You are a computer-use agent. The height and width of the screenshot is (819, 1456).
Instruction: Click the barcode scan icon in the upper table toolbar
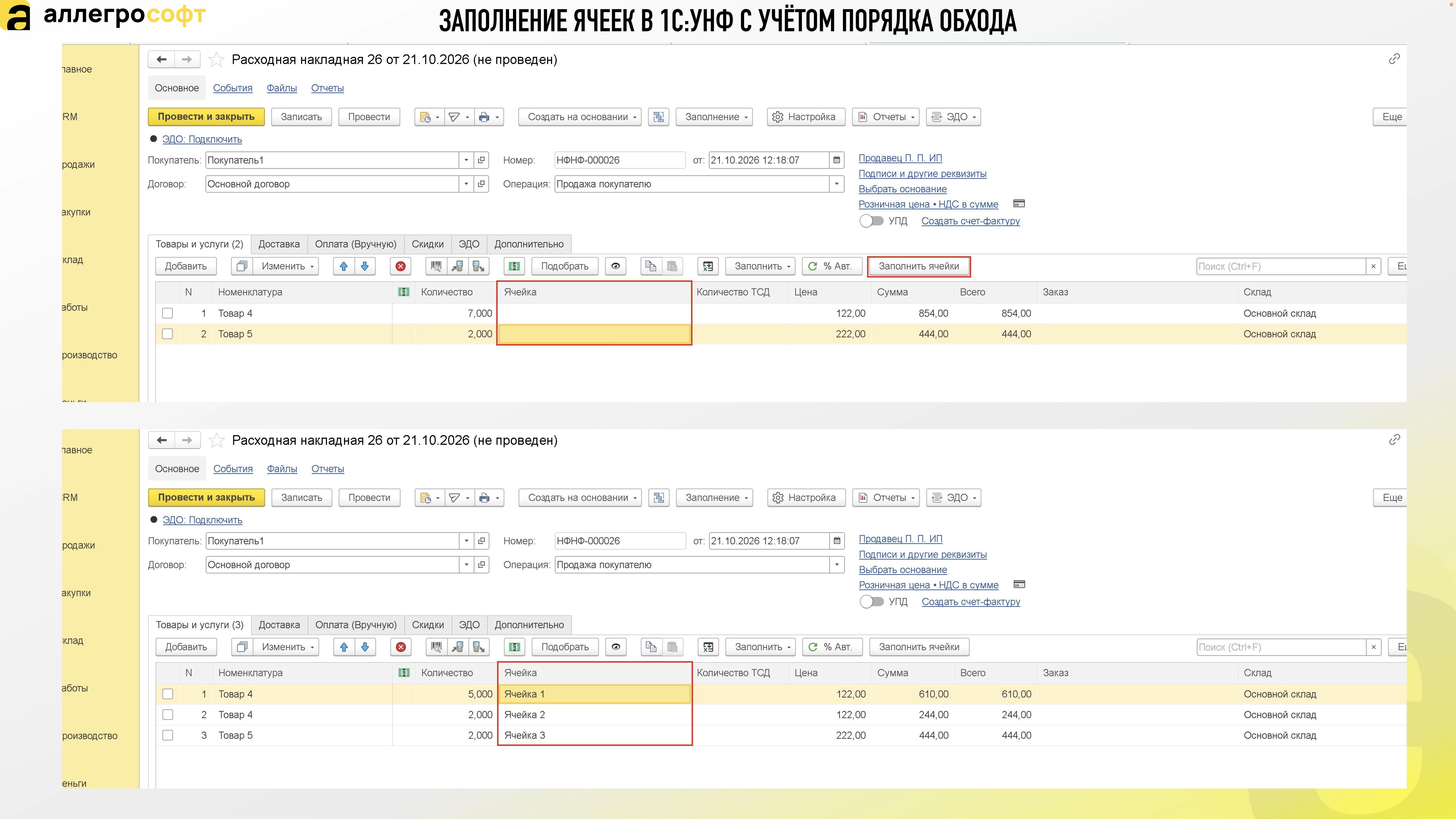click(x=436, y=266)
